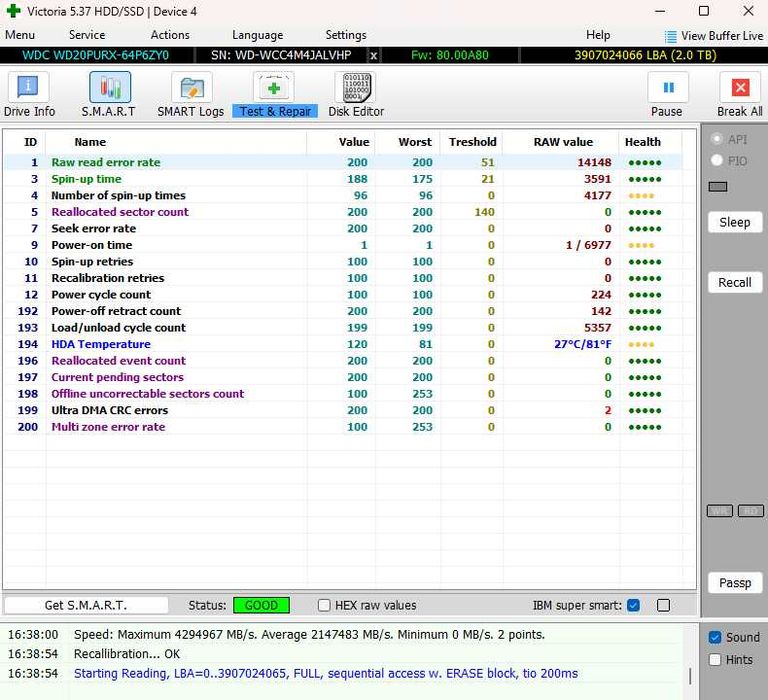Select the Seek error rate row
Viewport: 768px width, 700px height.
tap(343, 229)
